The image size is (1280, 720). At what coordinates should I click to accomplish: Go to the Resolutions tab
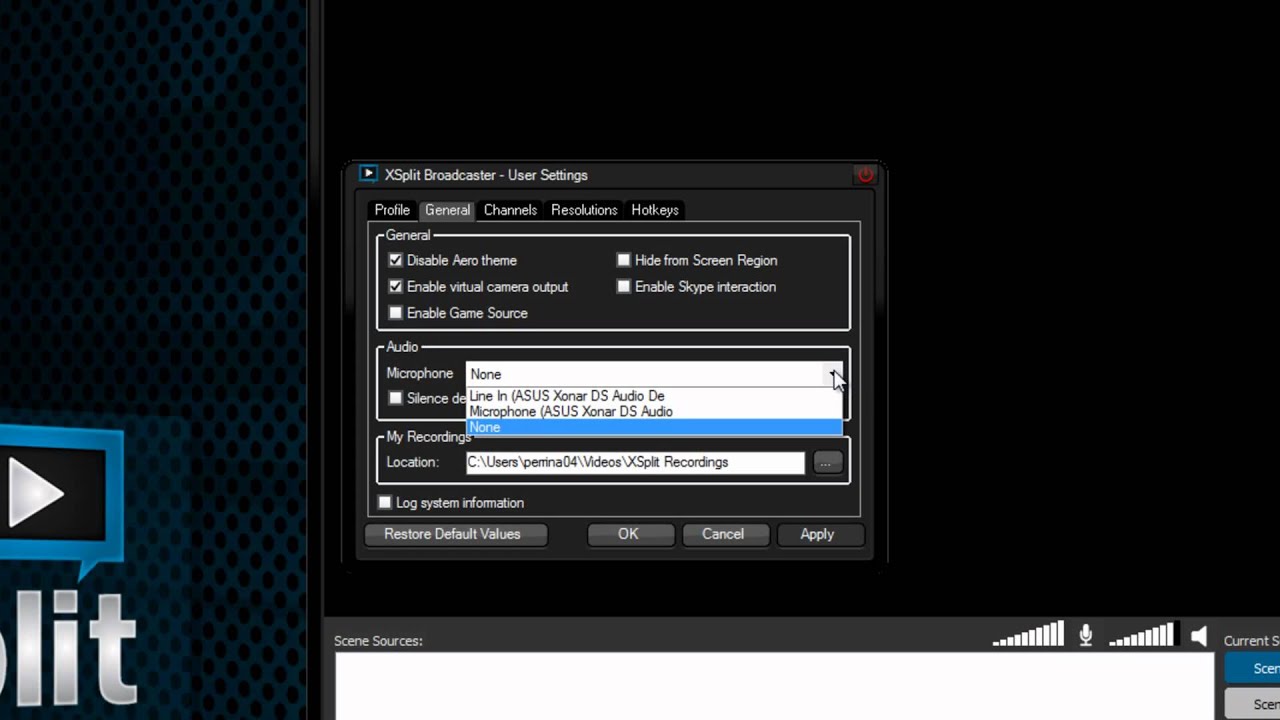[584, 210]
